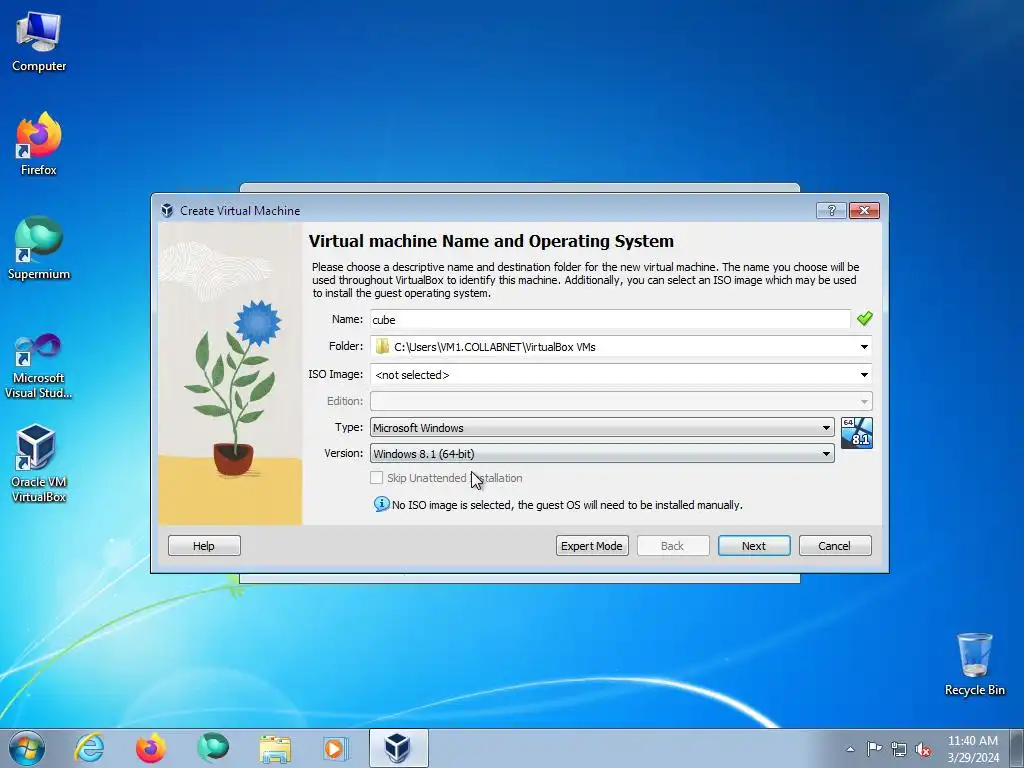The image size is (1024, 768).
Task: Switch to Expert Mode
Action: coord(592,545)
